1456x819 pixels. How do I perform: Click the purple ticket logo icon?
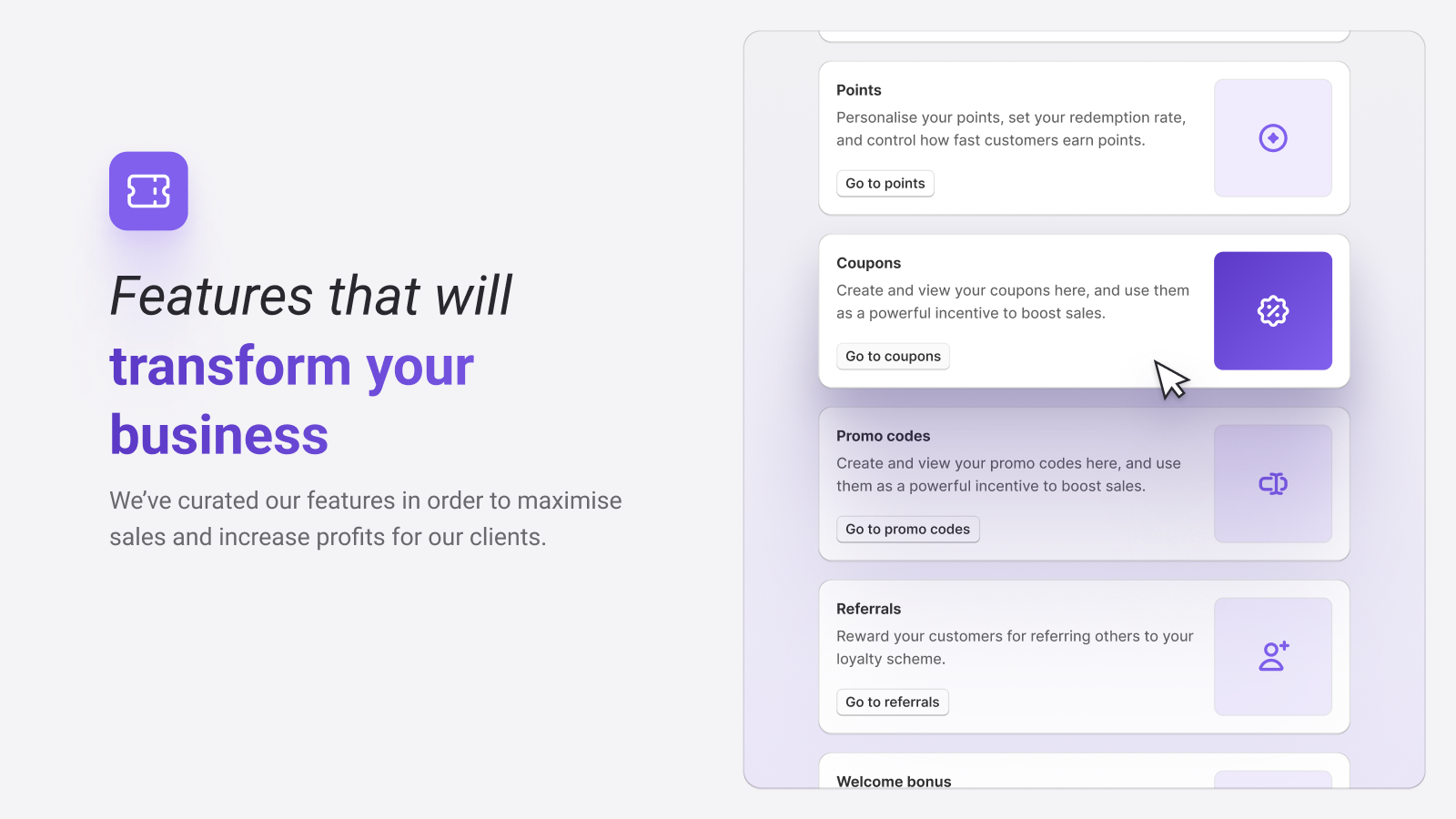148,191
